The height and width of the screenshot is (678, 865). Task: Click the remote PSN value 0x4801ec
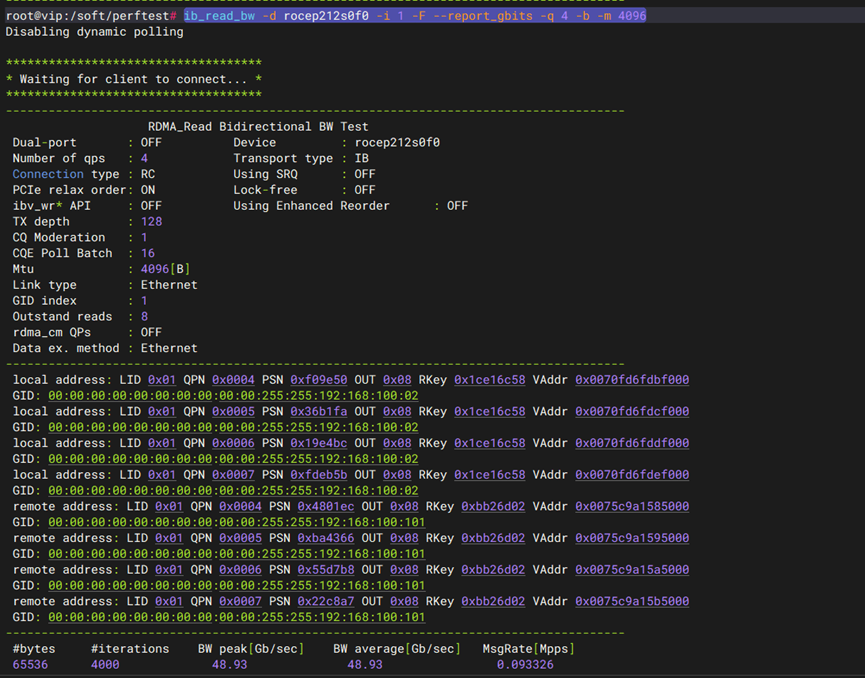point(325,507)
